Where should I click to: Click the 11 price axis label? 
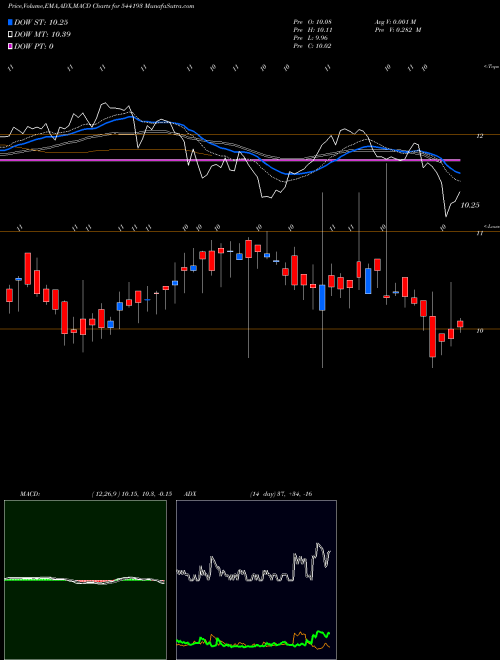(479, 233)
